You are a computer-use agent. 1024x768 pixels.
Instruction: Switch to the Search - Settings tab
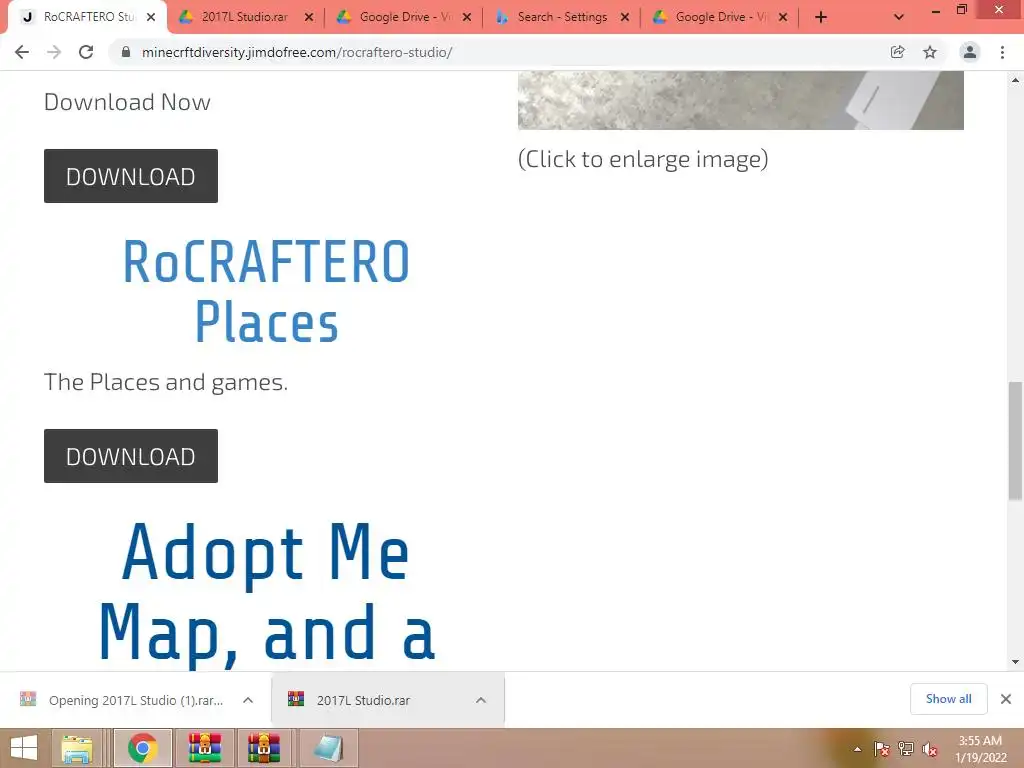coord(562,17)
